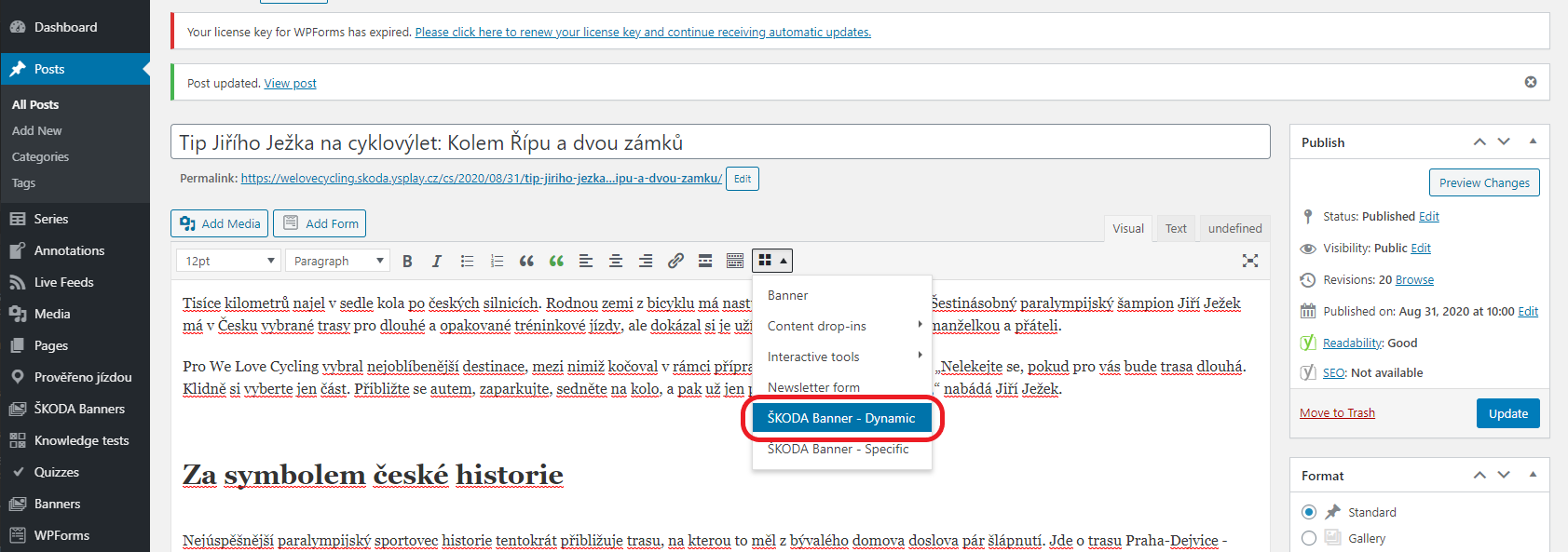Dismiss the Post updated notice
This screenshot has width=1568, height=552.
1531,82
